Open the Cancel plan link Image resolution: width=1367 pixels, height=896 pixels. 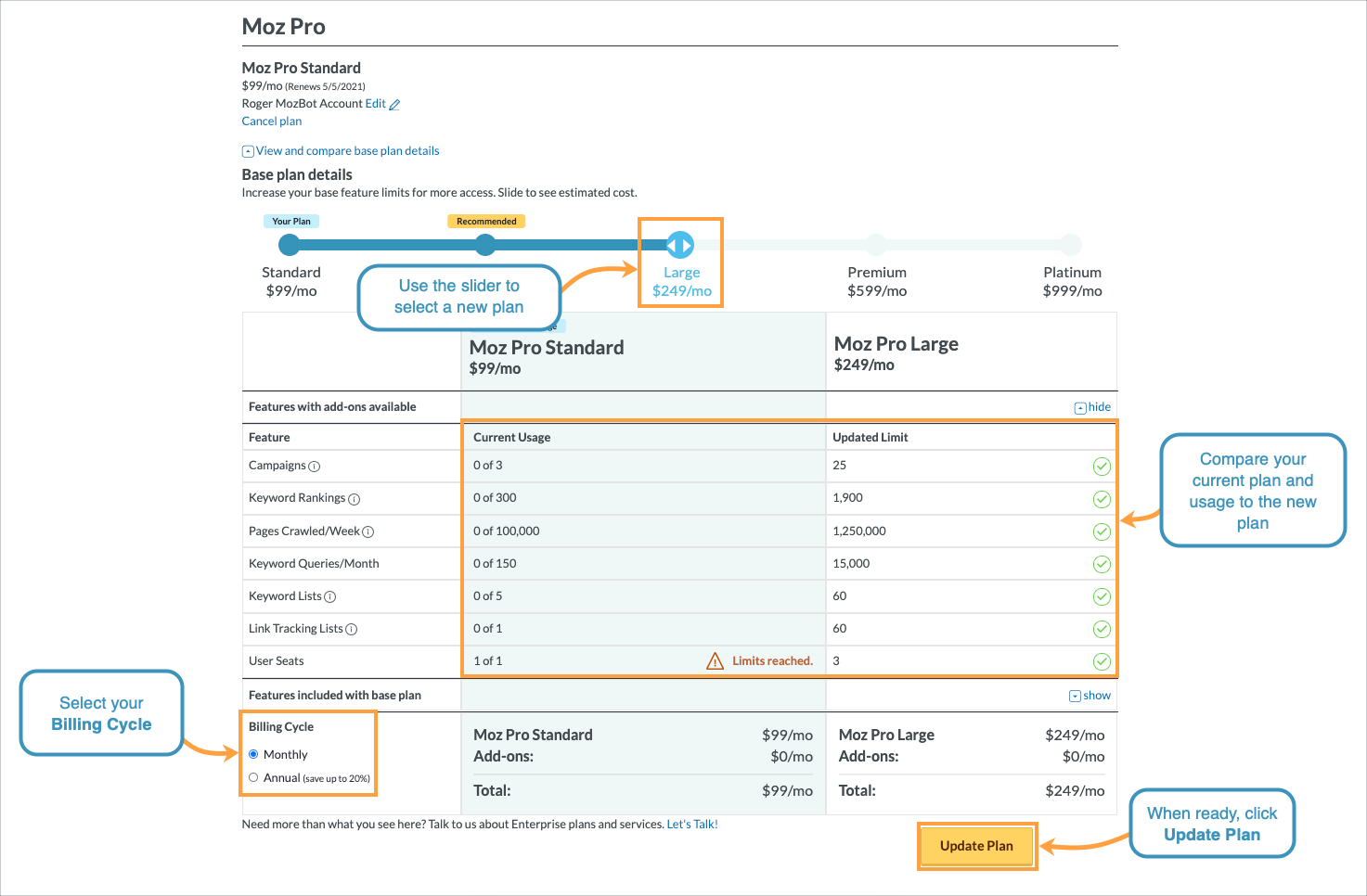pyautogui.click(x=271, y=121)
